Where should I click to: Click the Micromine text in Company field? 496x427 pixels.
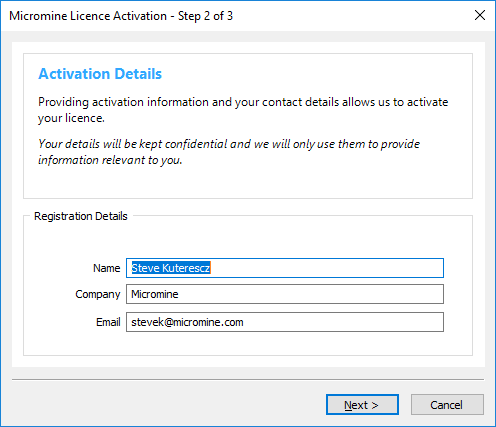click(x=155, y=294)
